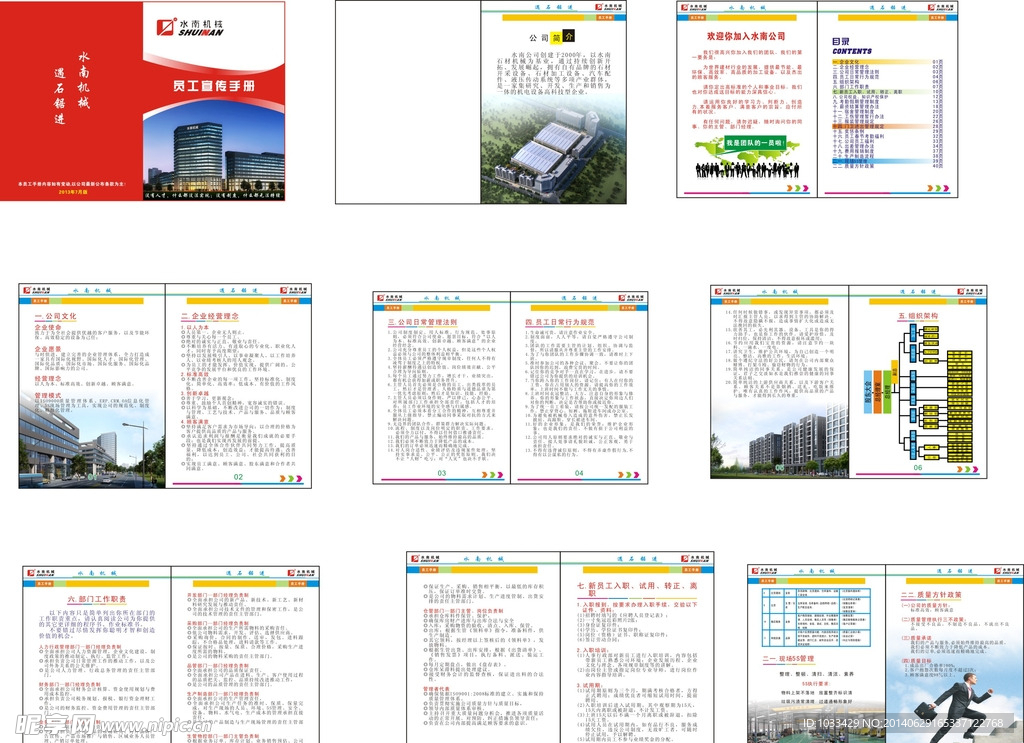Click the 欢迎你加入水南公司 heading
Viewport: 1024px width, 743px height.
click(x=746, y=37)
